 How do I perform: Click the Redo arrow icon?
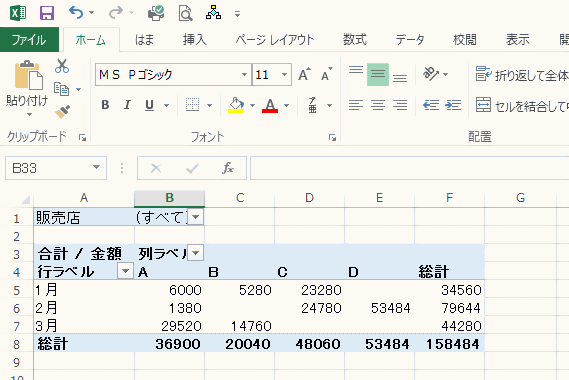pos(116,13)
